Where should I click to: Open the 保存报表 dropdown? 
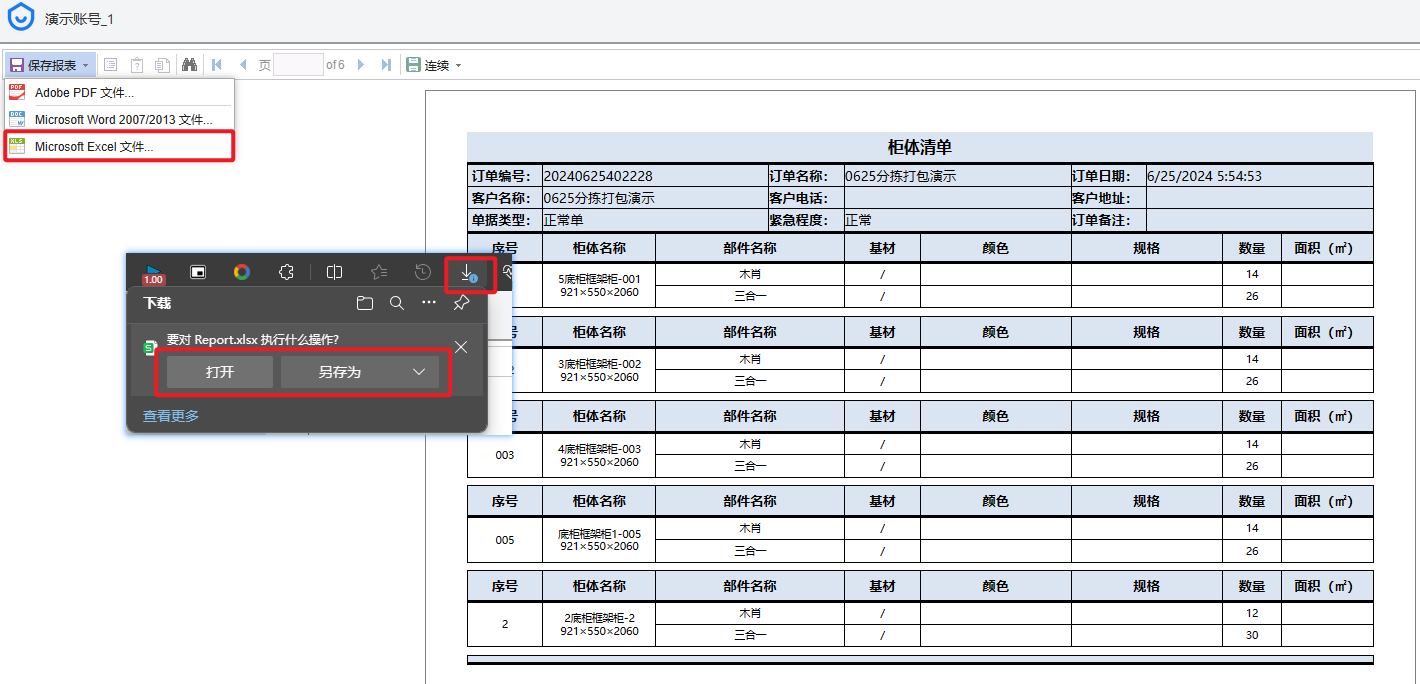(50, 65)
